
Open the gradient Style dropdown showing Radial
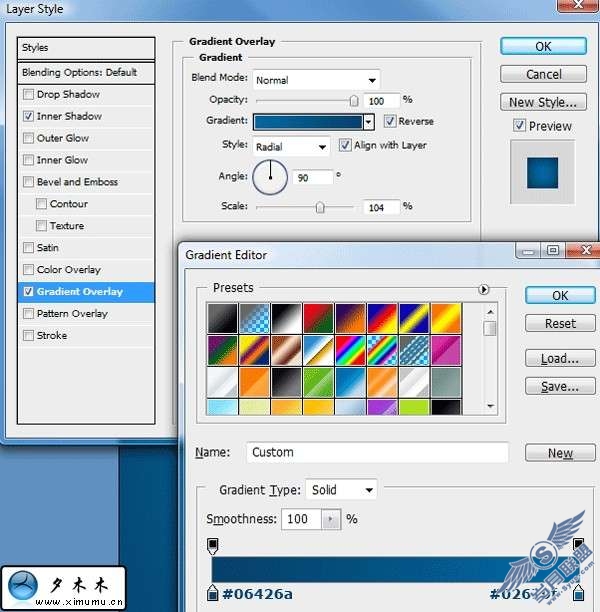point(291,147)
